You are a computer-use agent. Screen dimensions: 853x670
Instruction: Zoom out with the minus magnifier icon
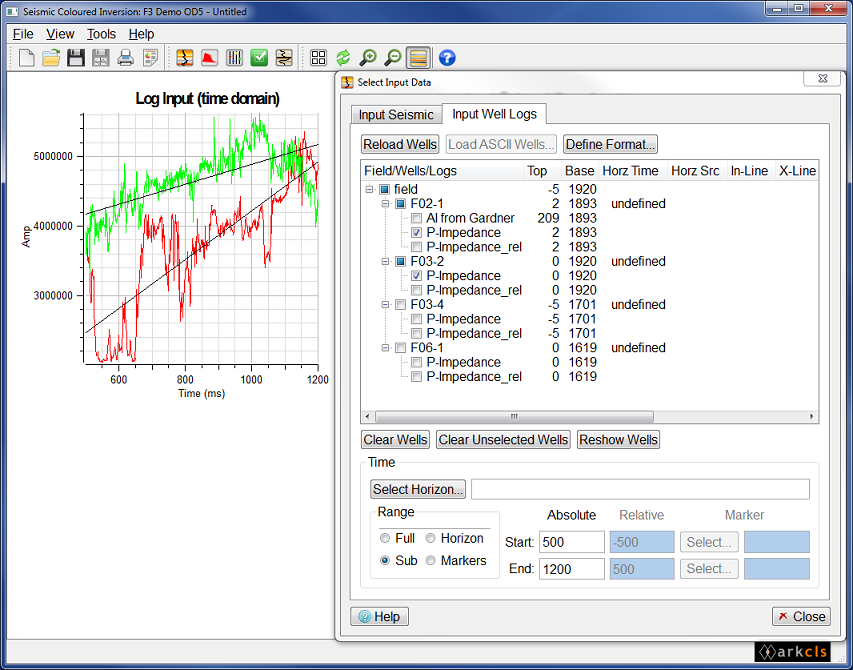(393, 58)
